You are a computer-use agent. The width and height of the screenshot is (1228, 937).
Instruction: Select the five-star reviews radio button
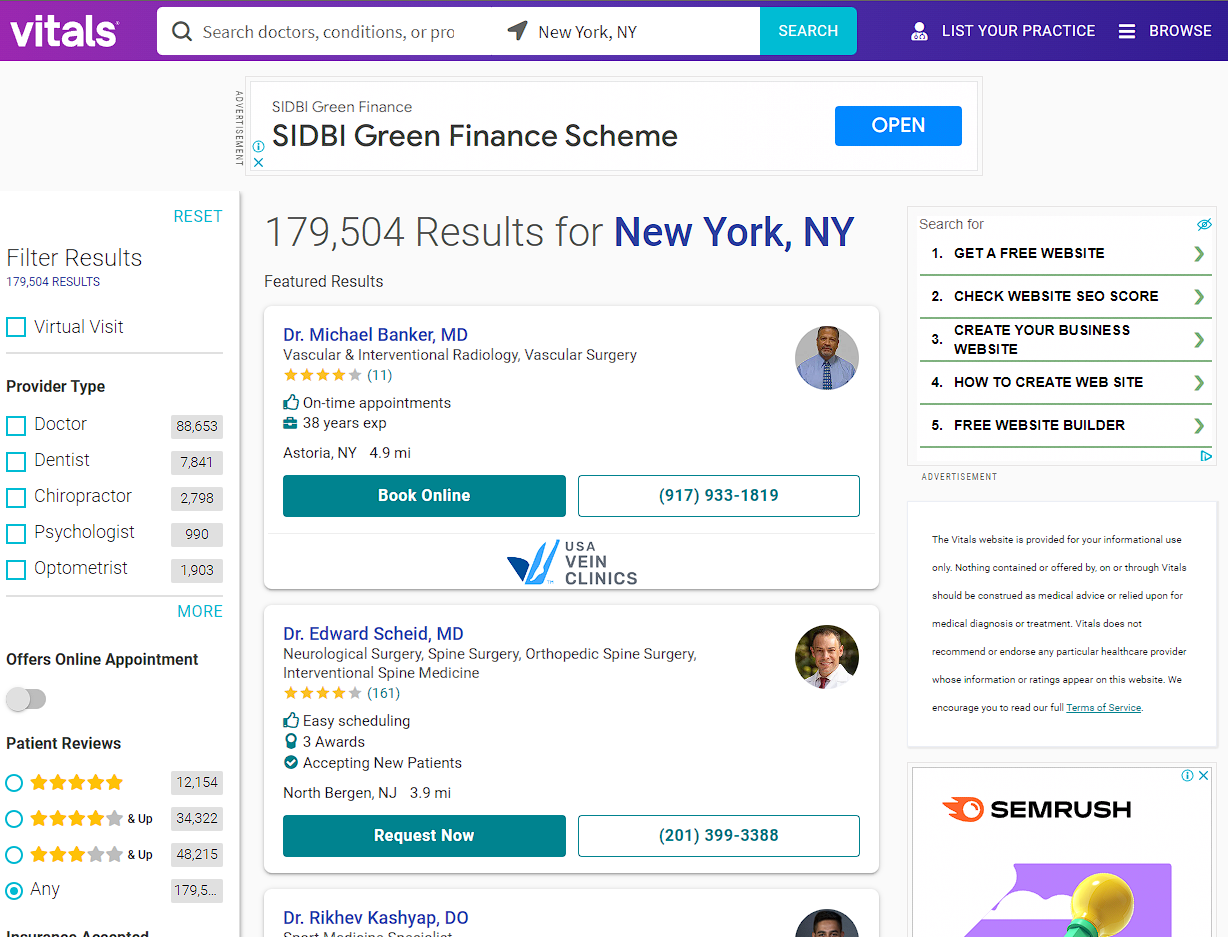14,783
